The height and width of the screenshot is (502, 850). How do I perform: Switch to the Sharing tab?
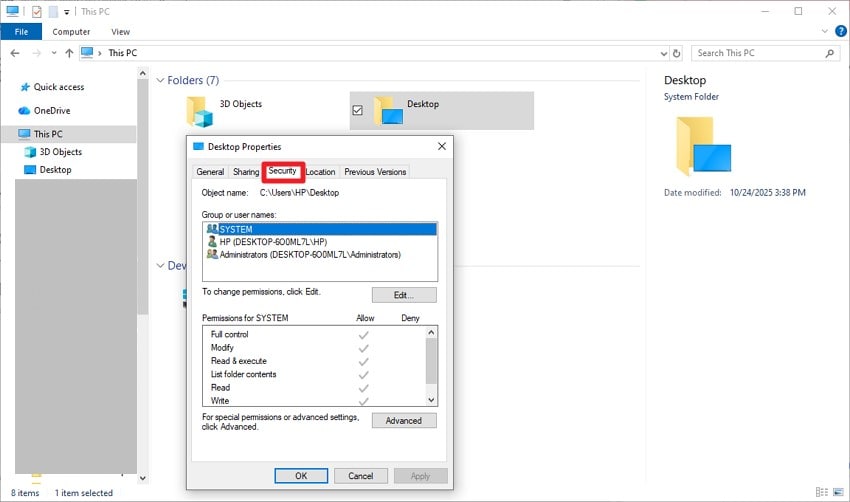246,172
